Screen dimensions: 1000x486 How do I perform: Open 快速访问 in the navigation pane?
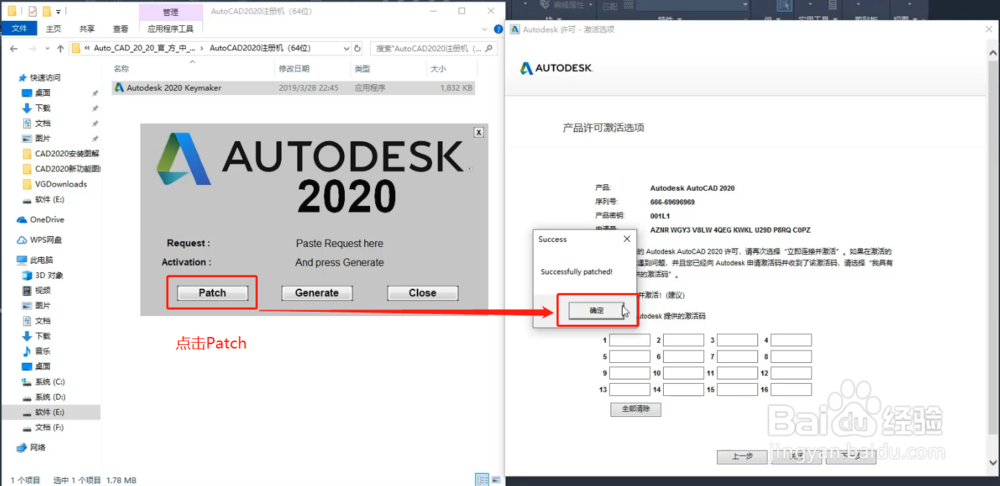pos(45,78)
